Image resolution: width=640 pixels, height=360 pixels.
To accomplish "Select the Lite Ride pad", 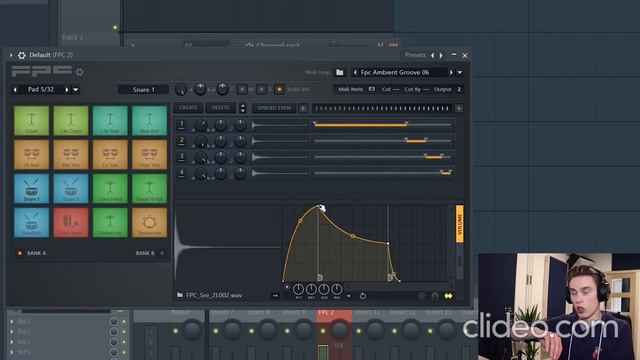I will point(110,120).
